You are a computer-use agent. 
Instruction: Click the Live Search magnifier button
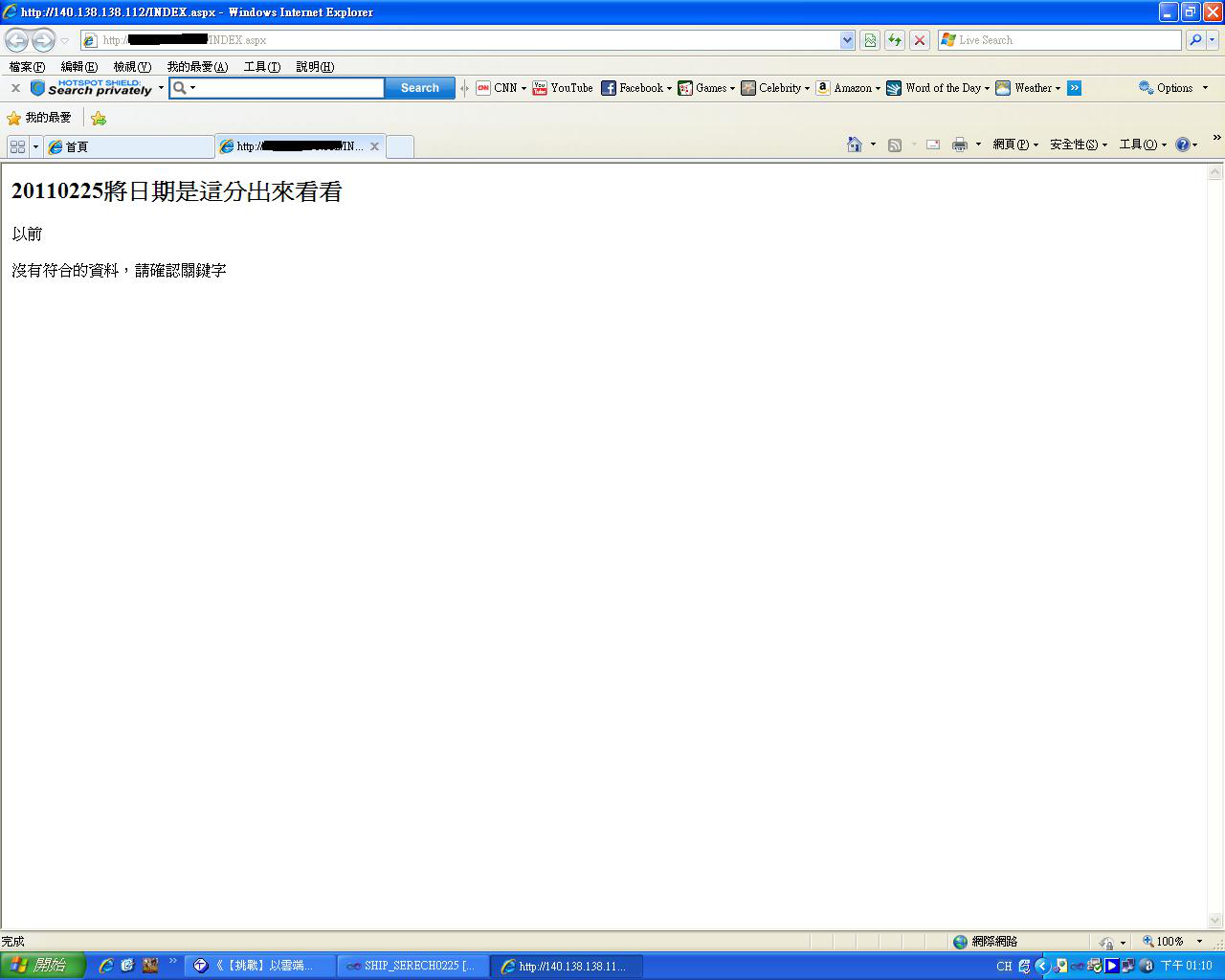tap(1195, 40)
